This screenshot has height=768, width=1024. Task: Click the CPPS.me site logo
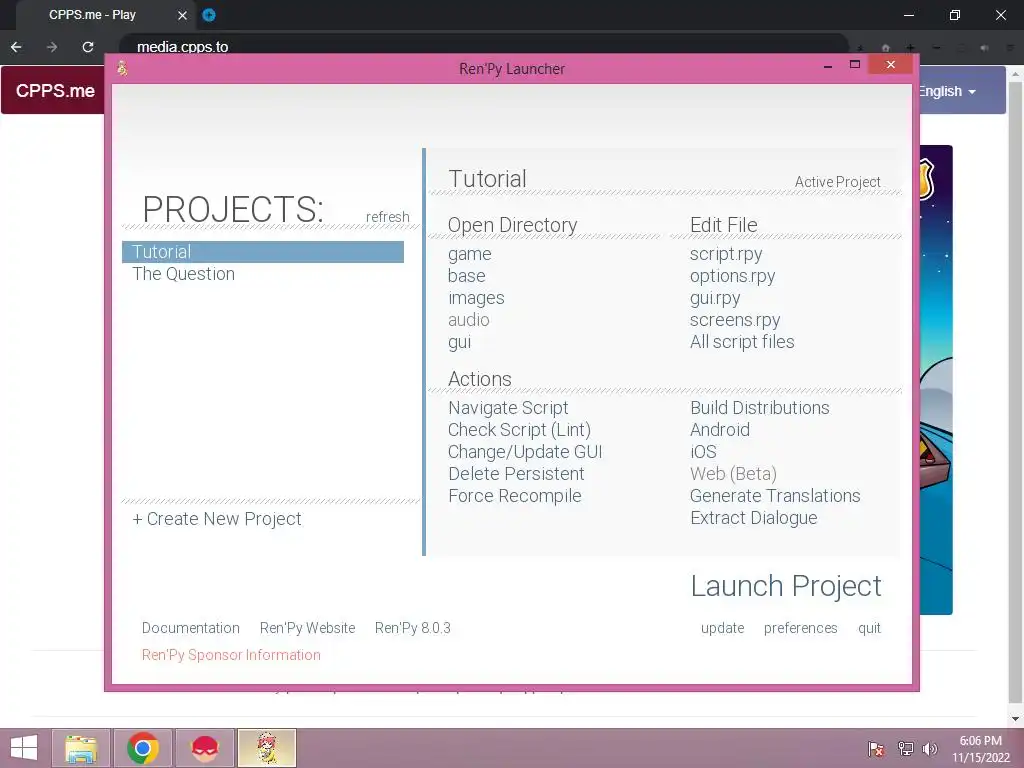55,91
